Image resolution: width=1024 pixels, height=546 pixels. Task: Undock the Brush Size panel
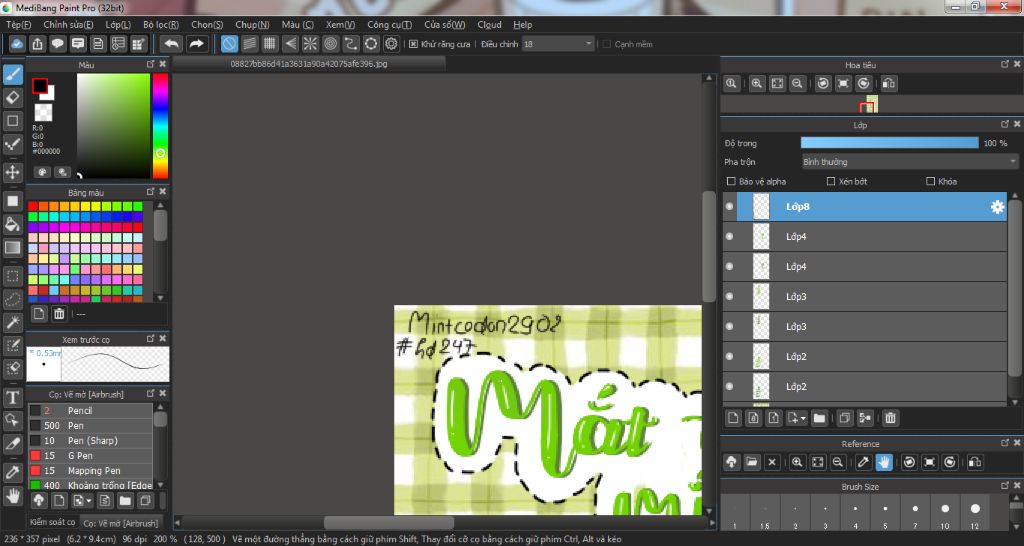pos(1005,486)
